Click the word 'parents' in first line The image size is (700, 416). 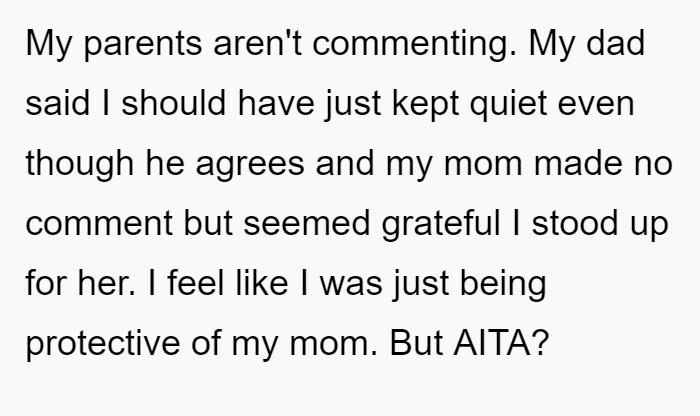143,44
